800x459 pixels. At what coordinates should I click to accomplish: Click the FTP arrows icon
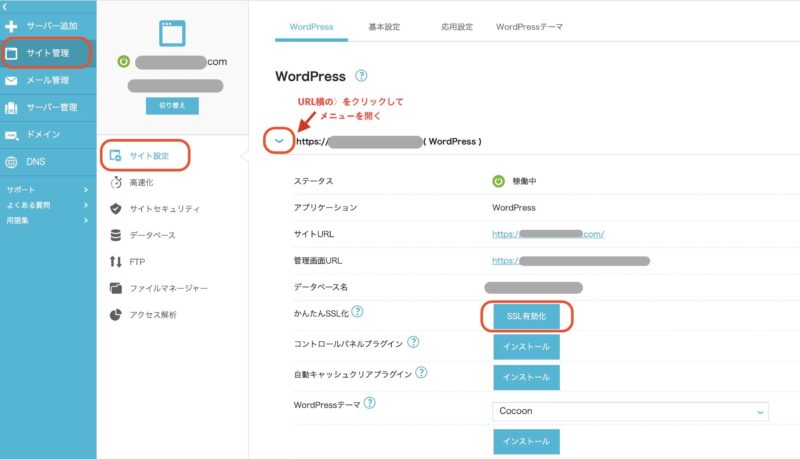[116, 262]
